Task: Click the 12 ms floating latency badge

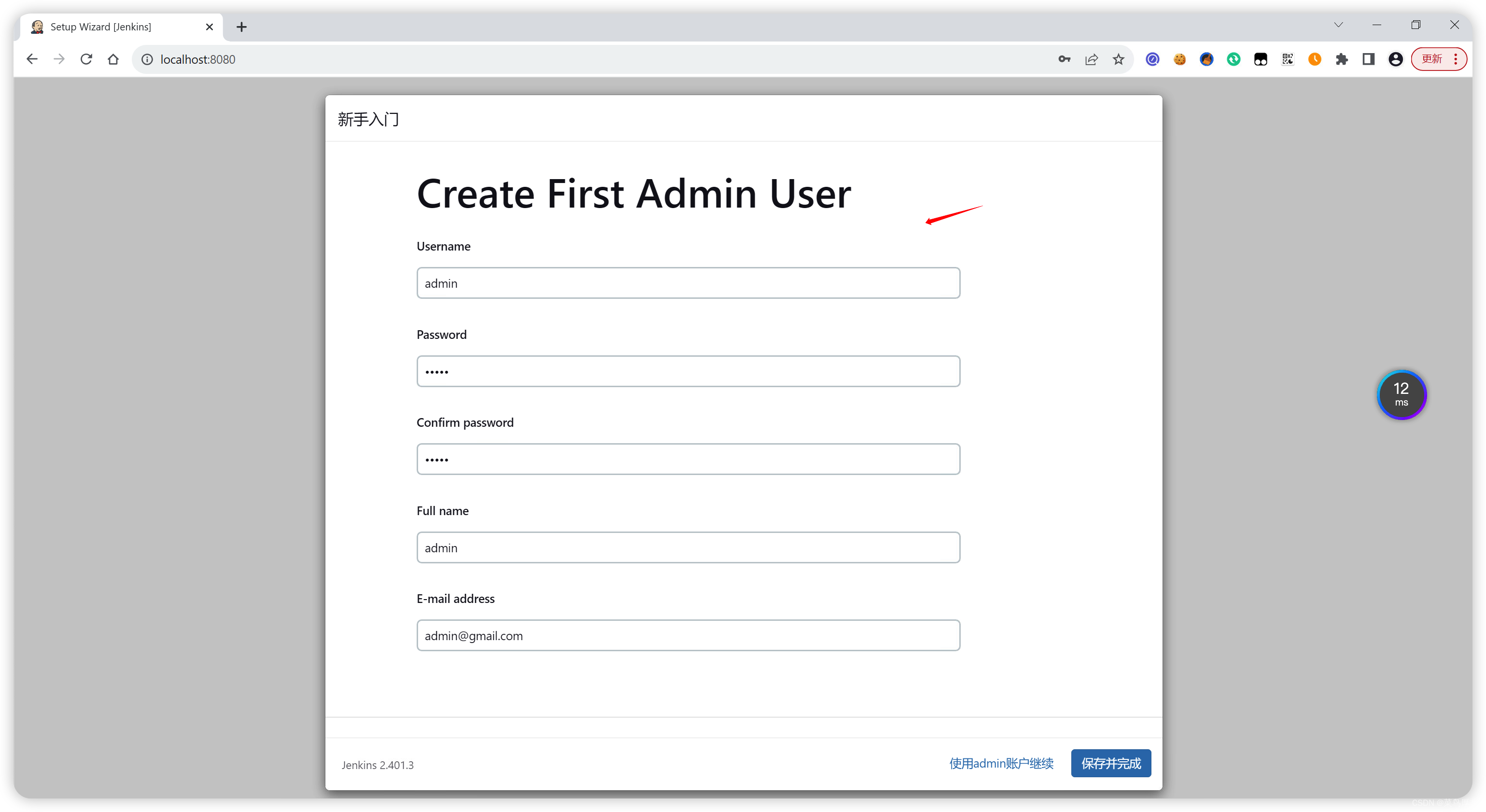Action: tap(1402, 394)
